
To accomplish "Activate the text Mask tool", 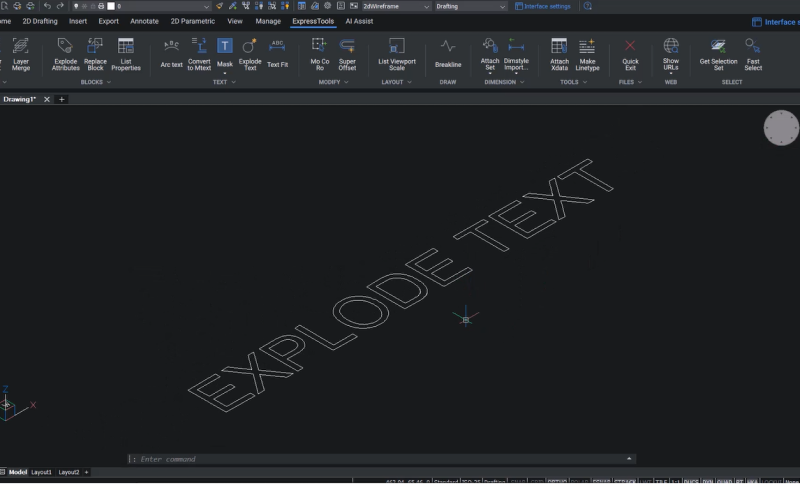I will 224,53.
